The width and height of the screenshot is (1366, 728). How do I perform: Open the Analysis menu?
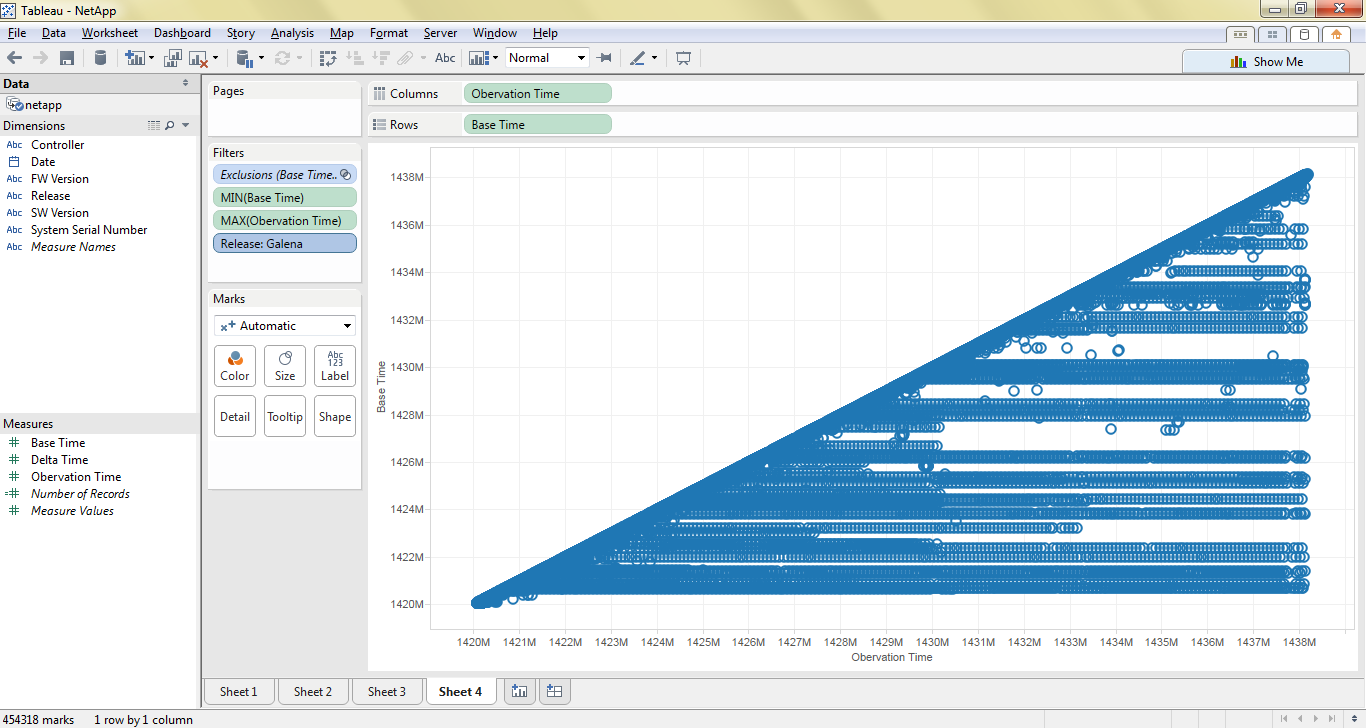[x=292, y=33]
